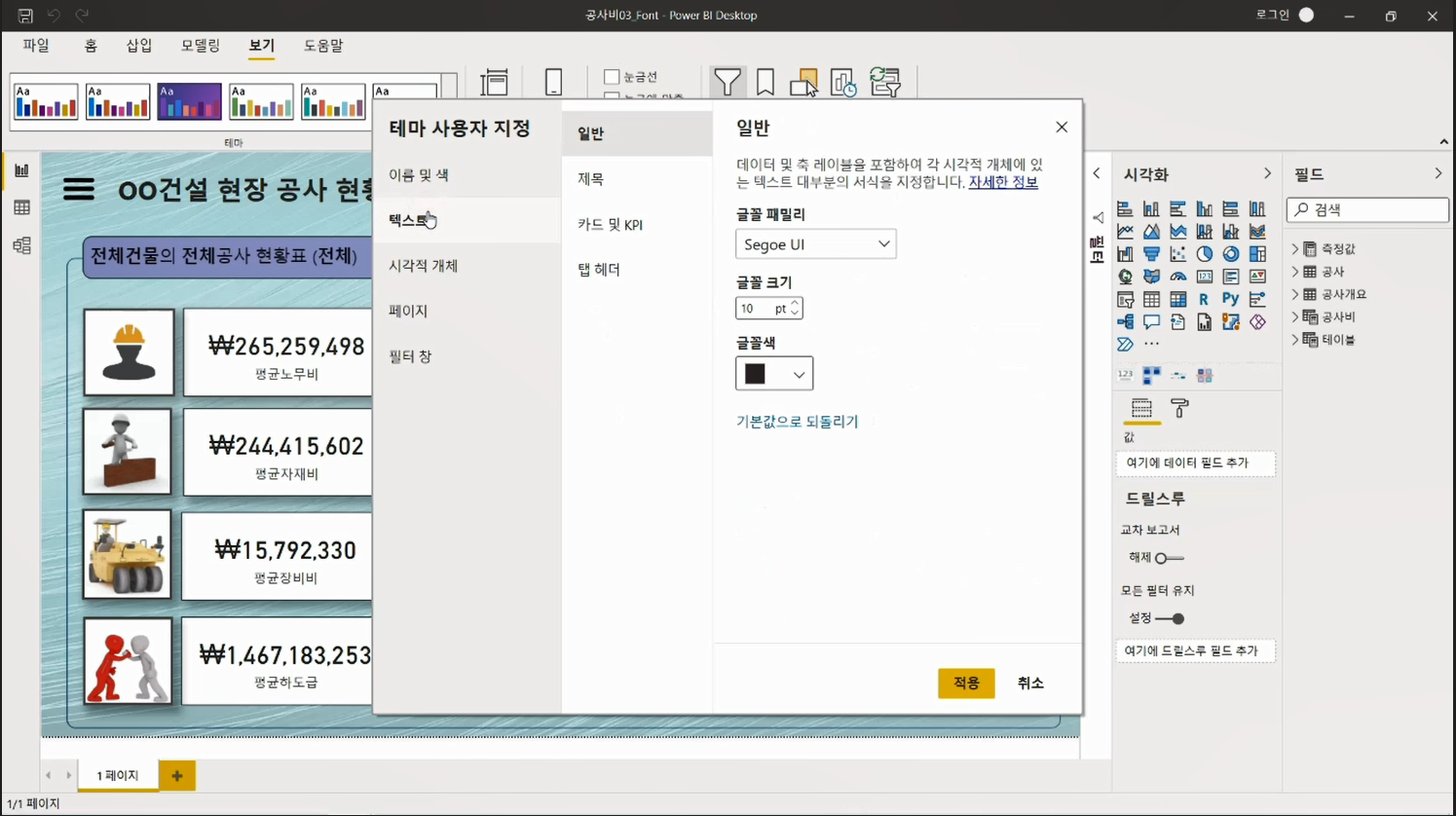Select the Q&A speech bubble visual
Image resolution: width=1456 pixels, height=816 pixels.
point(1151,321)
